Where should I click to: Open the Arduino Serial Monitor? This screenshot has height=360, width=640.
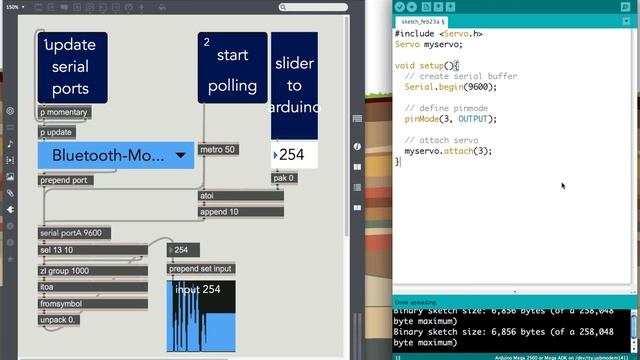coord(625,7)
